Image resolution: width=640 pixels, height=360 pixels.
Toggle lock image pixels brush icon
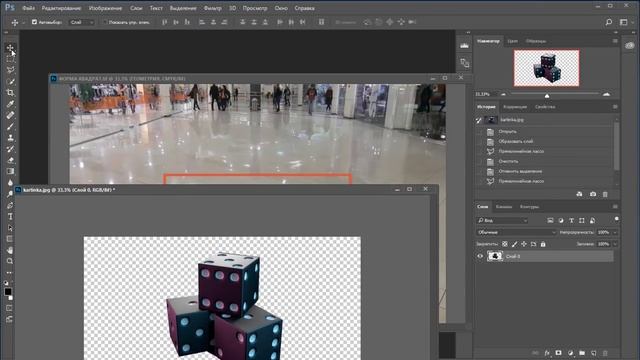514,244
